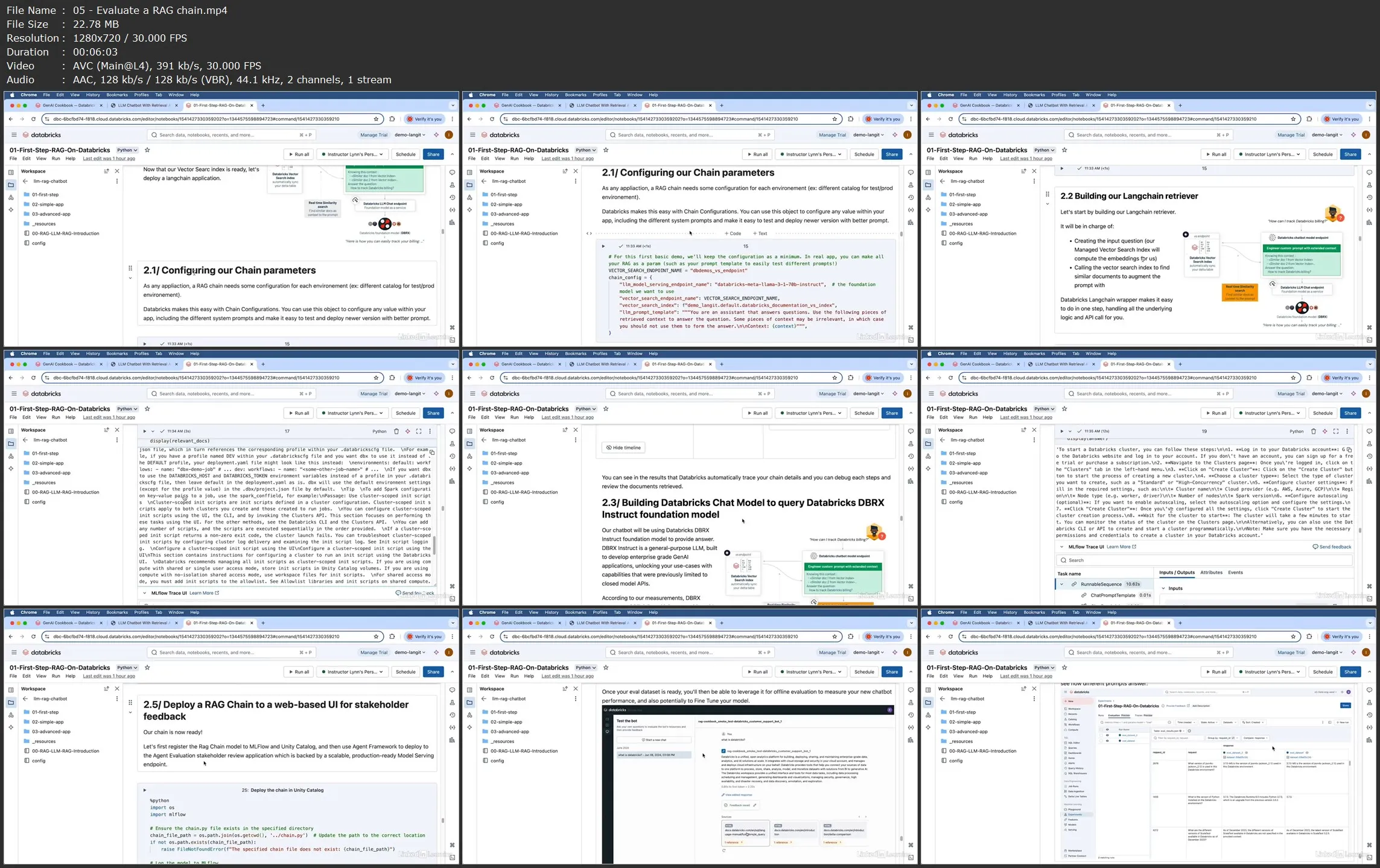
Task: Run cell 17 with its play icon
Action: click(145, 431)
